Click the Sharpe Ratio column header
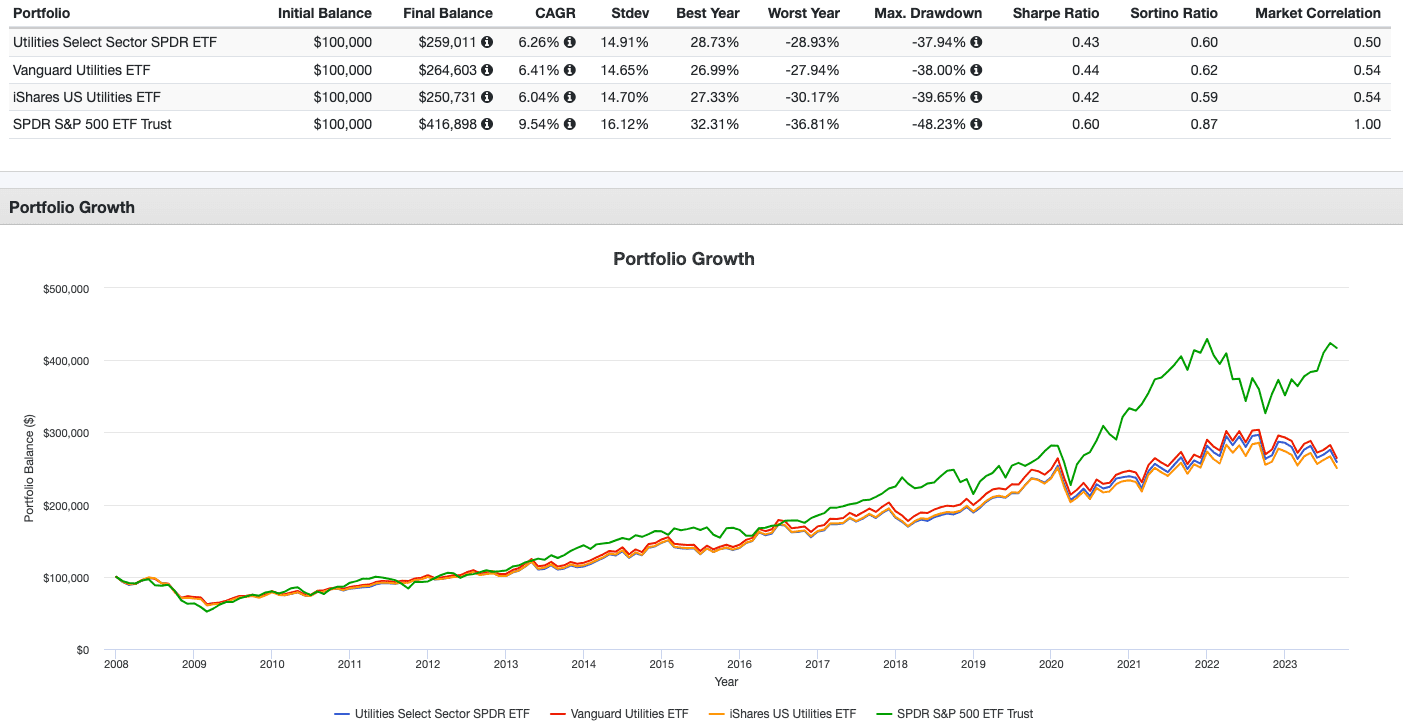The width and height of the screenshot is (1403, 727). click(x=1056, y=14)
